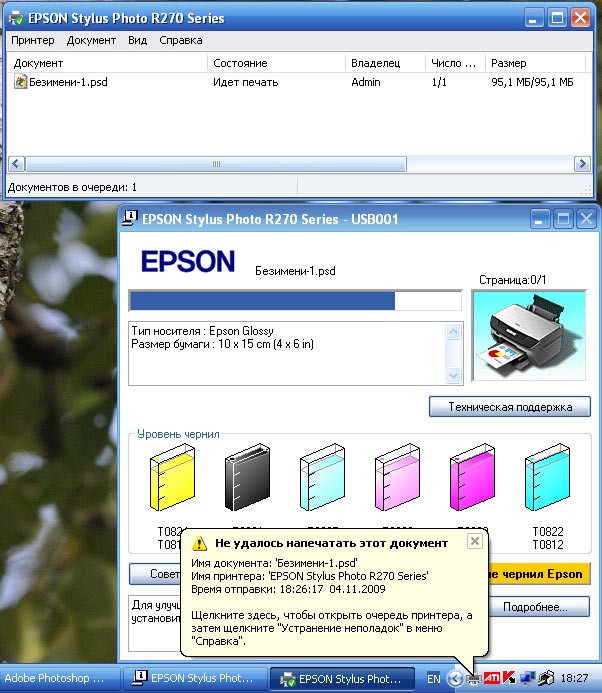The height and width of the screenshot is (693, 602).
Task: Click the cyan ink cartridge icon
Action: 547,477
